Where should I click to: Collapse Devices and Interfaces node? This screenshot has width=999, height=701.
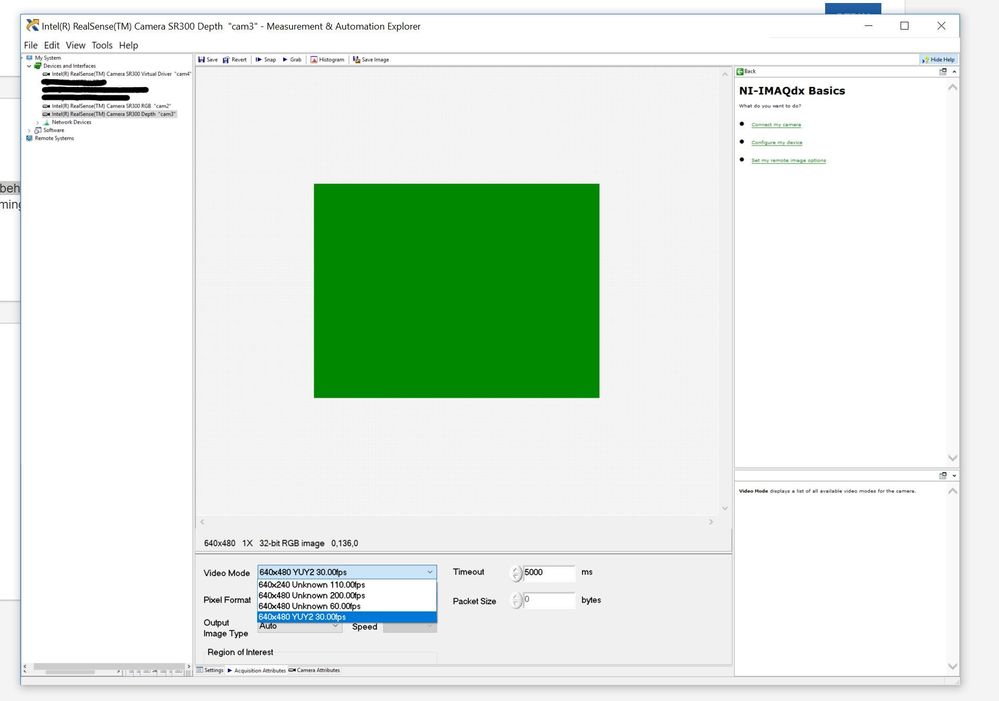click(29, 66)
